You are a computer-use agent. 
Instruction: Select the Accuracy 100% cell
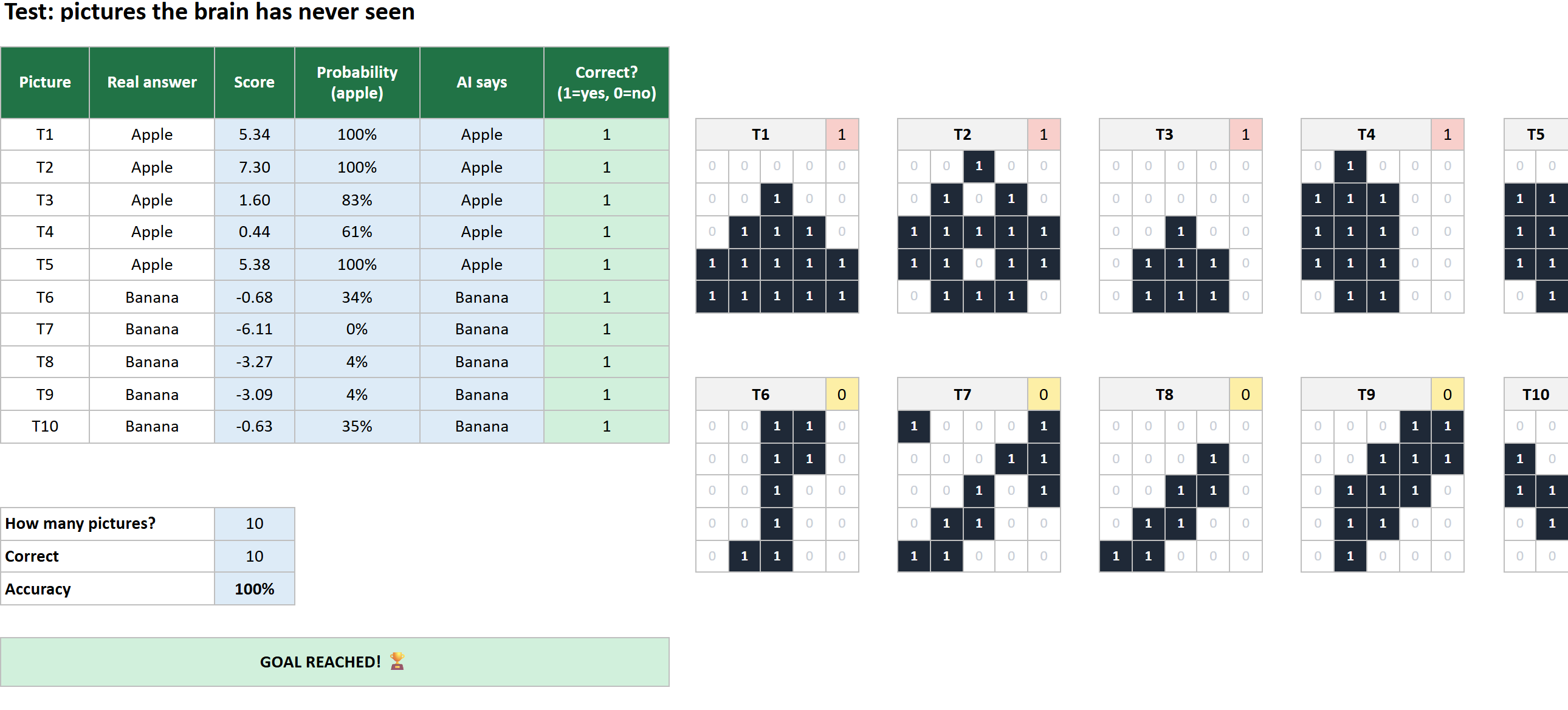point(255,589)
